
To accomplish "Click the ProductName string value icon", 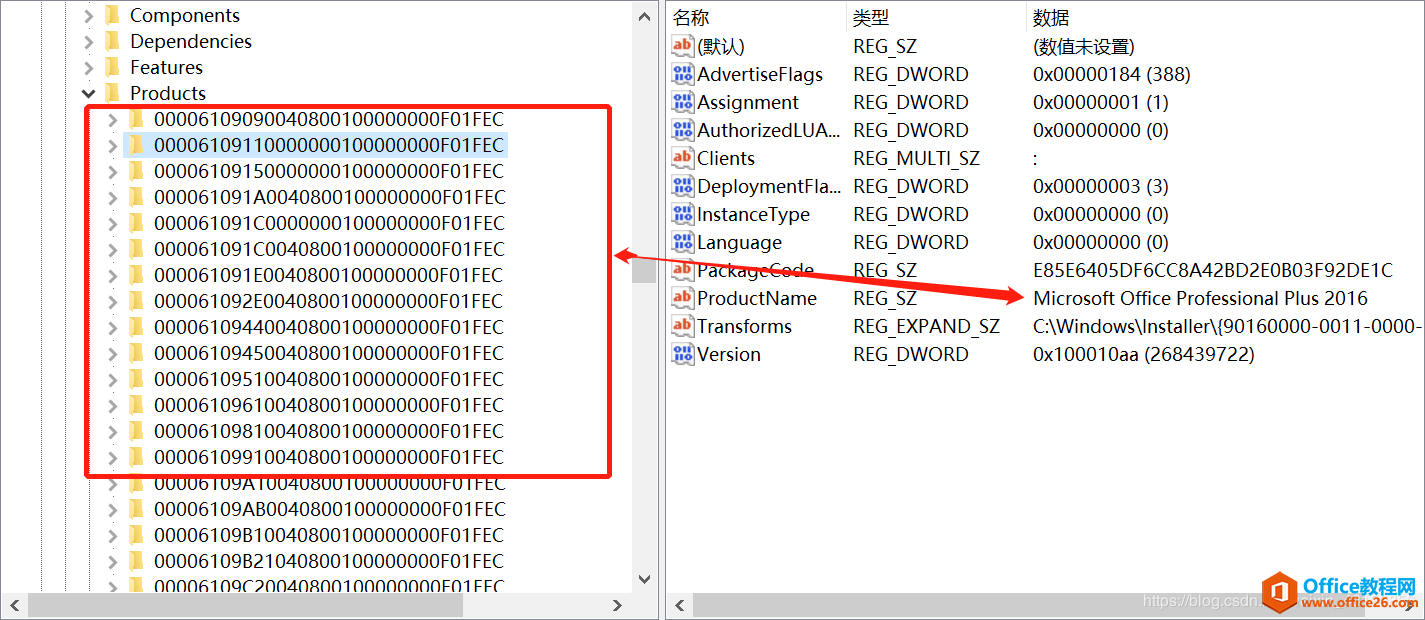I will [683, 298].
